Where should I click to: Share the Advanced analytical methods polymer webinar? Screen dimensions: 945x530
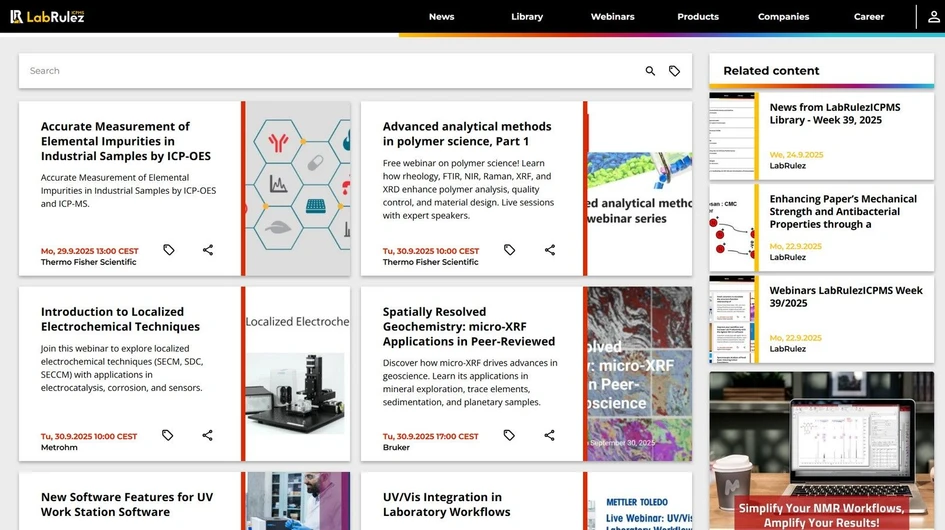(549, 250)
